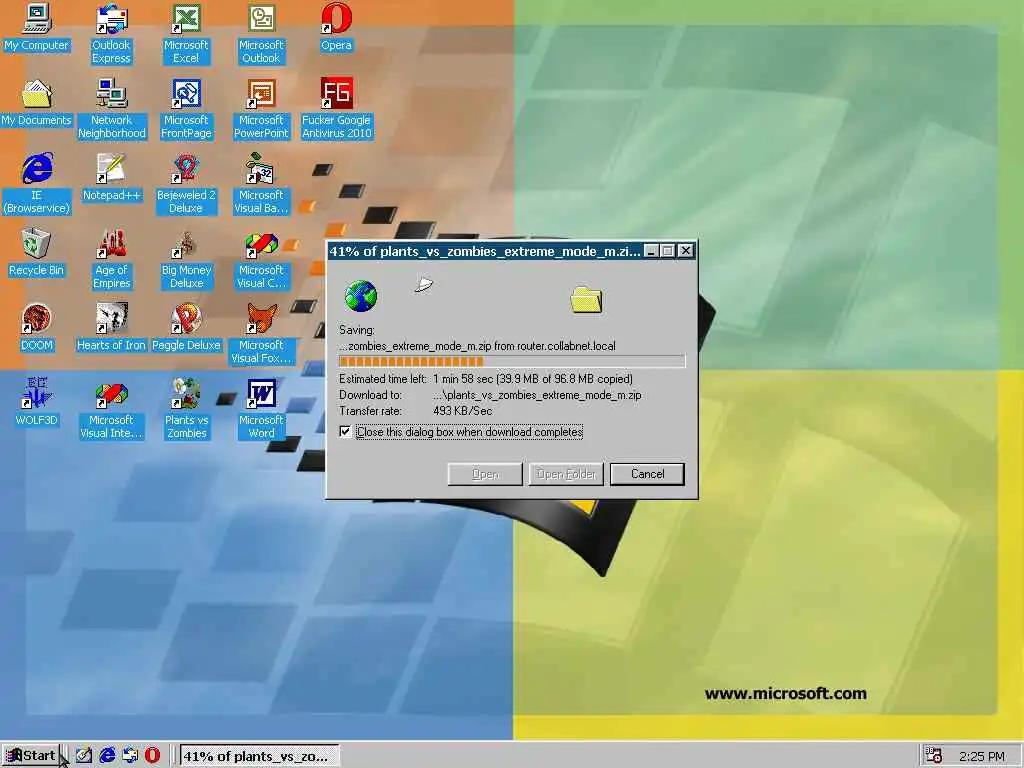
Task: Click the 'Download to:' file path text
Action: [x=537, y=395]
